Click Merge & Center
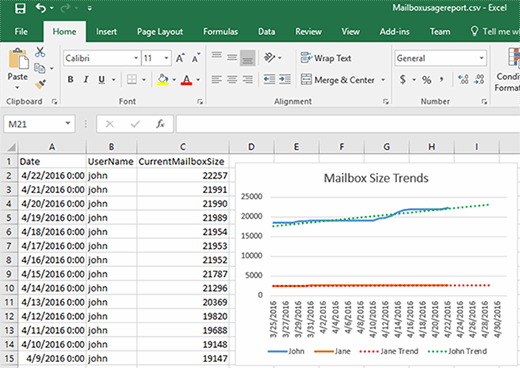 click(338, 80)
